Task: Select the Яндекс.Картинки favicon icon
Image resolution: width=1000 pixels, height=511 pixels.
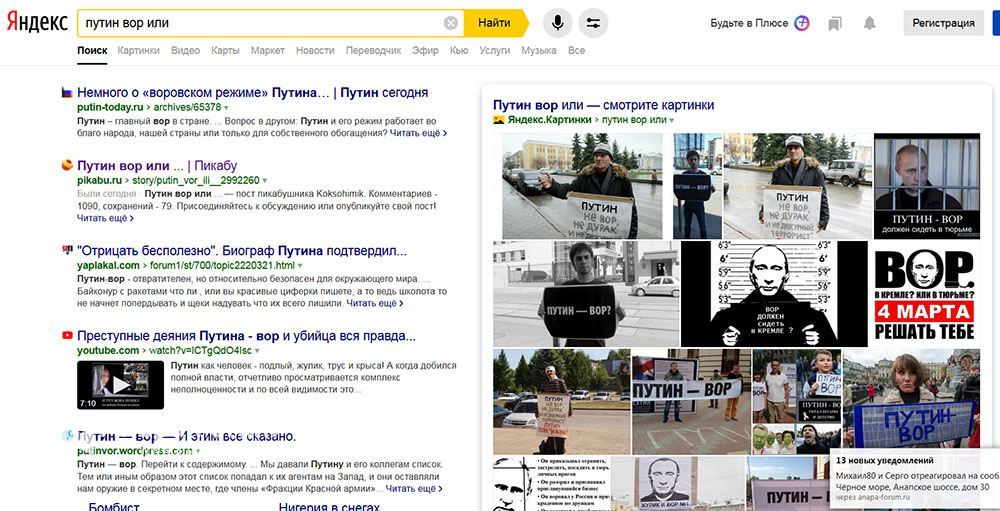Action: pyautogui.click(x=499, y=120)
